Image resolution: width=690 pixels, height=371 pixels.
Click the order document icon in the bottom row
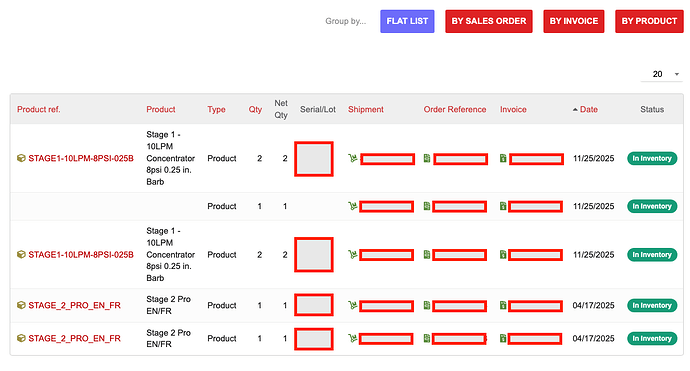click(427, 338)
